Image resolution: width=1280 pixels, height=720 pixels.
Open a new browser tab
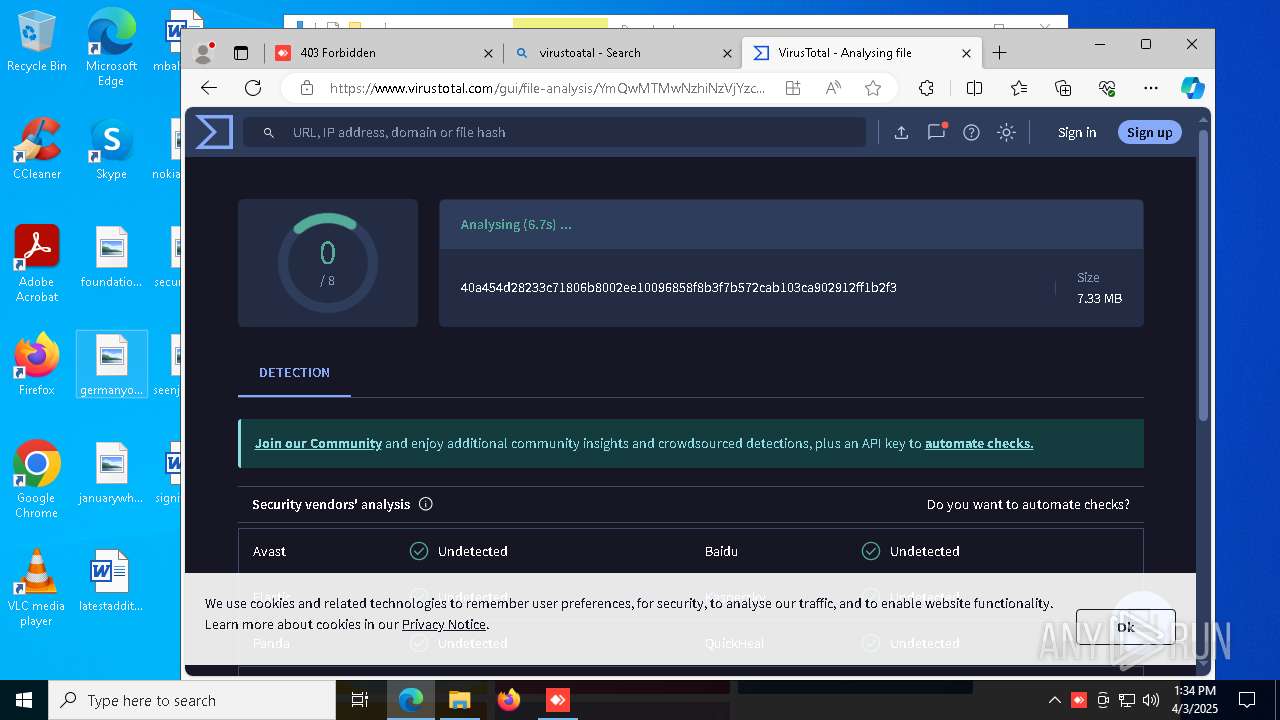(999, 53)
